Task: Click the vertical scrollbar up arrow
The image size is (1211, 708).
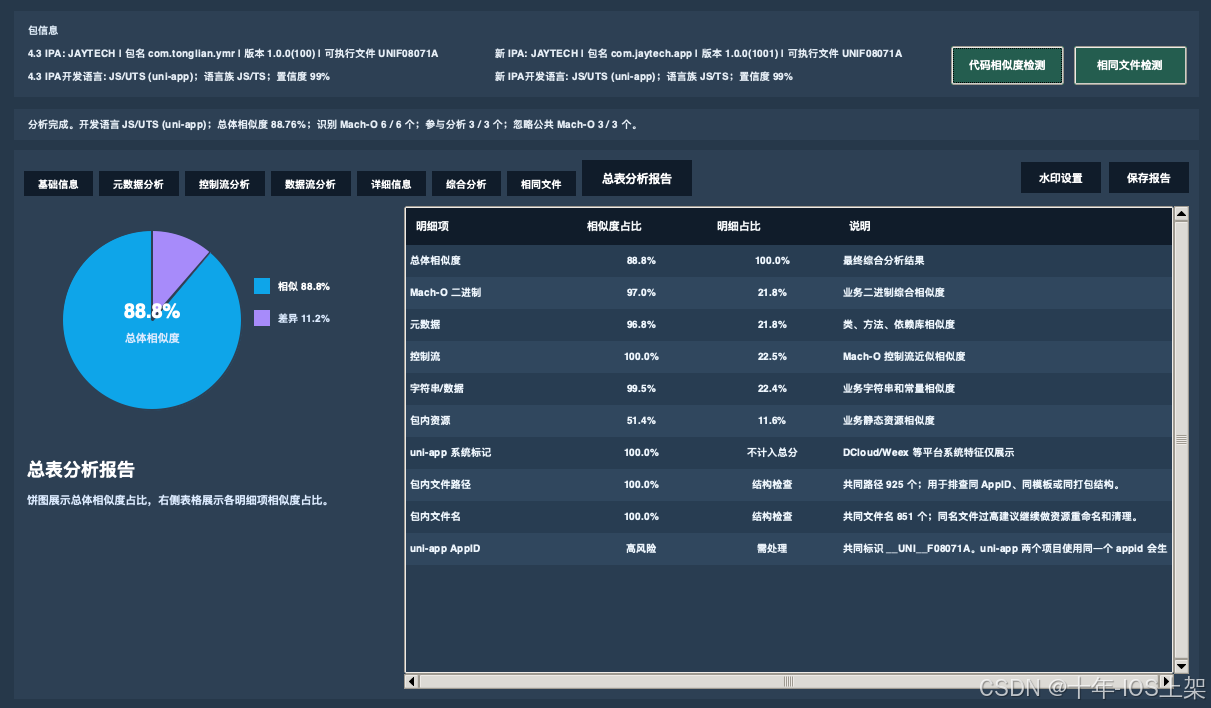Action: [1181, 213]
